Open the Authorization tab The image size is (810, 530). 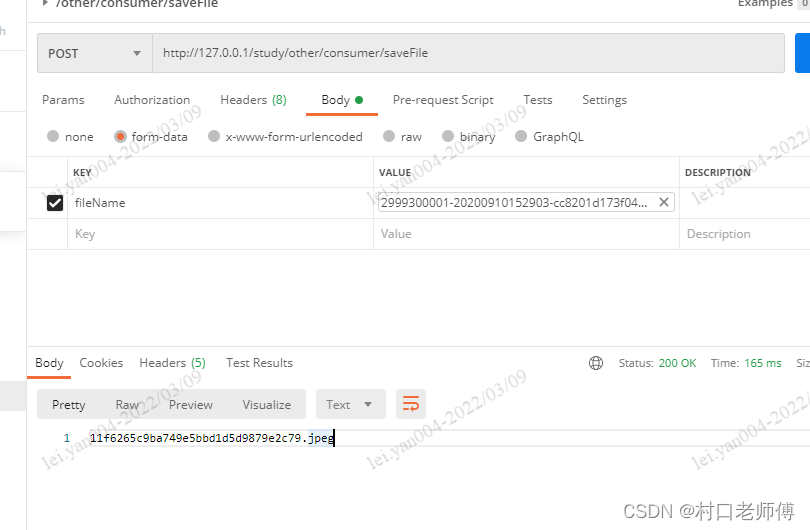point(152,100)
